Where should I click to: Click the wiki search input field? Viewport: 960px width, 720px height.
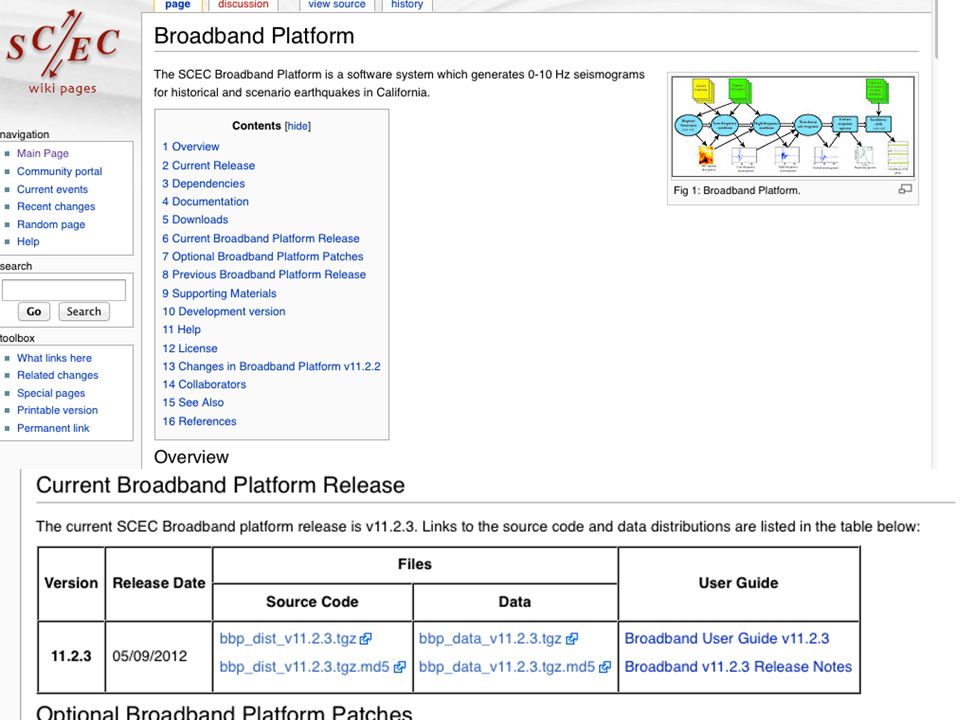pyautogui.click(x=64, y=290)
